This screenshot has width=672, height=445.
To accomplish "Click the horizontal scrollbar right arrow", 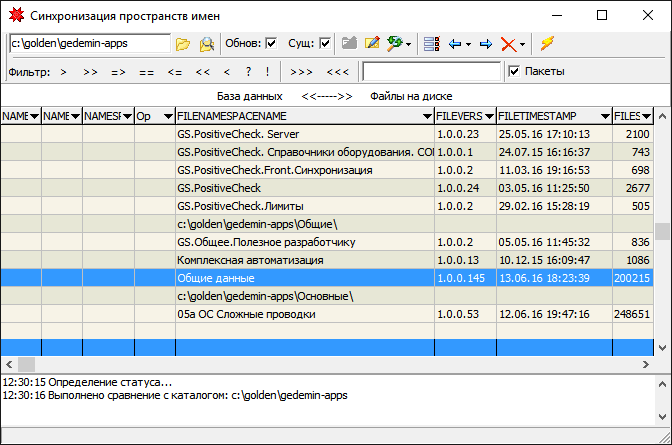I will 645,364.
